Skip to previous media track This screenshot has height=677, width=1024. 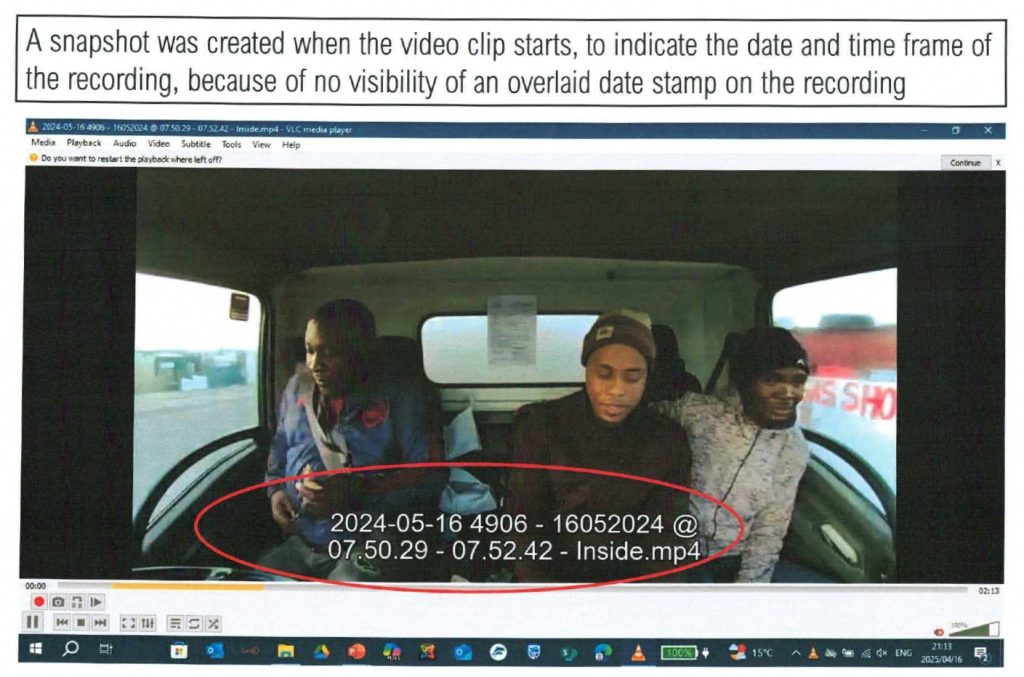62,623
